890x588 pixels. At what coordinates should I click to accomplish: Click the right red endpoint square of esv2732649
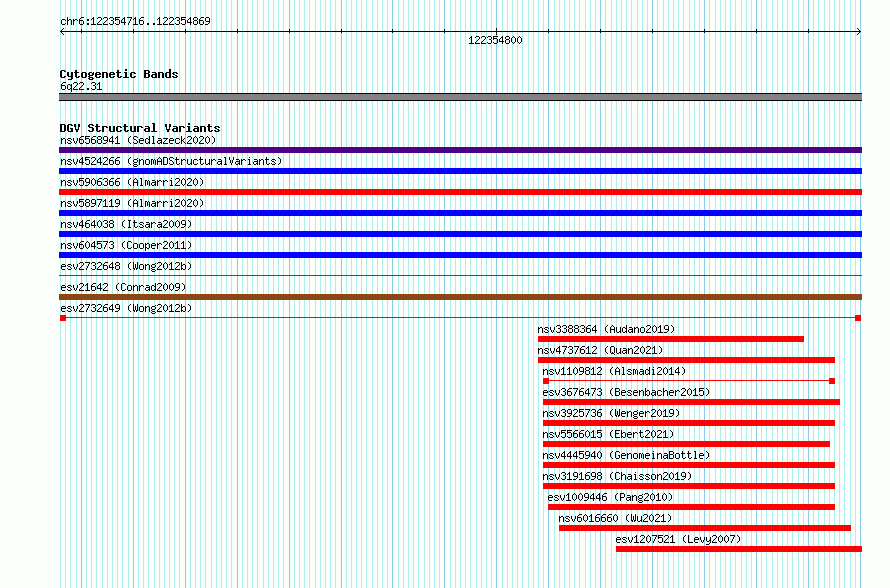pos(858,318)
